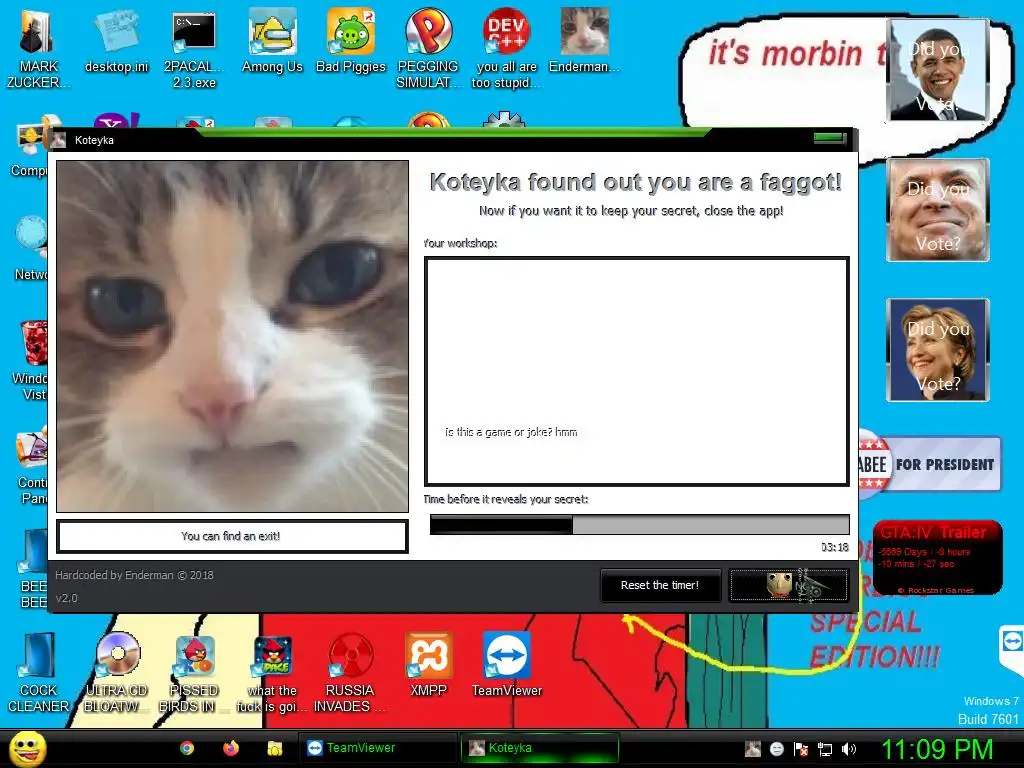Open Firefox from the taskbar
The width and height of the screenshot is (1024, 768).
[x=231, y=748]
